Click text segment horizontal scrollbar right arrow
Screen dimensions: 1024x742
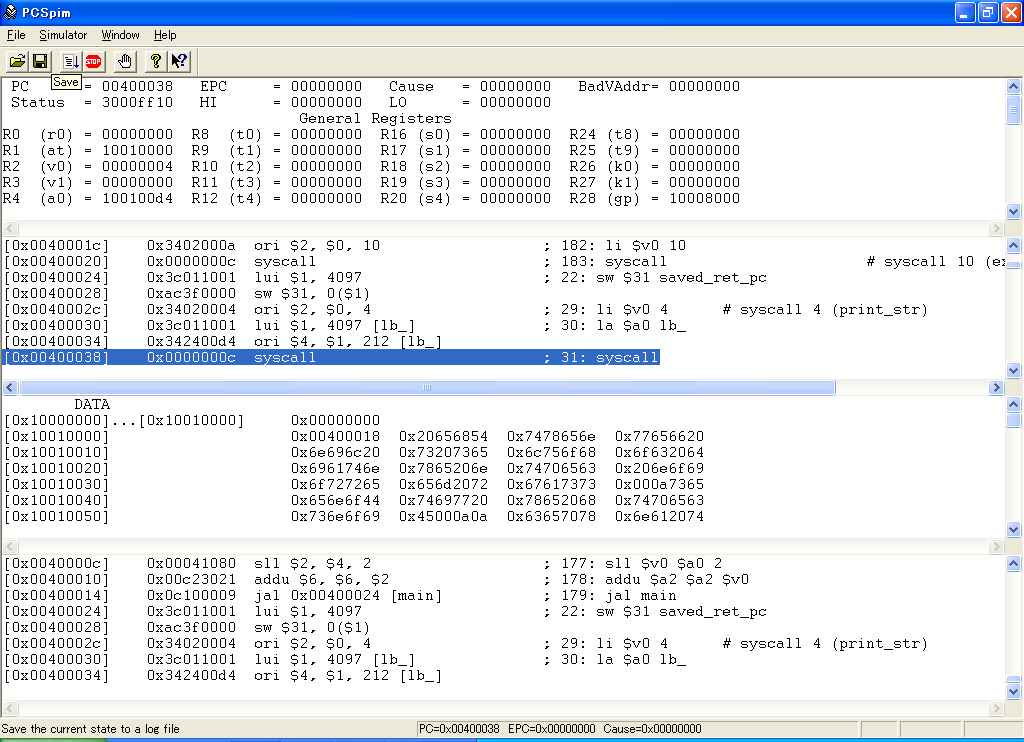coord(996,388)
